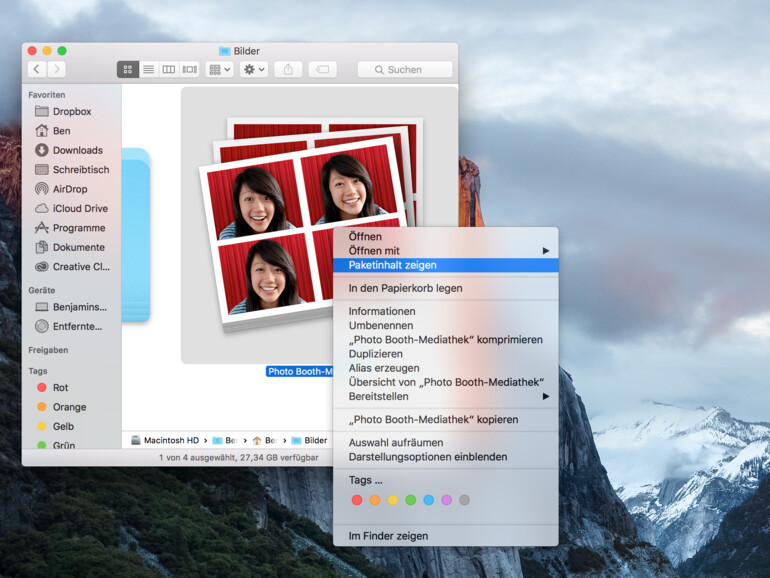
Task: Apply the orange tag in context menu
Action: tap(375, 500)
